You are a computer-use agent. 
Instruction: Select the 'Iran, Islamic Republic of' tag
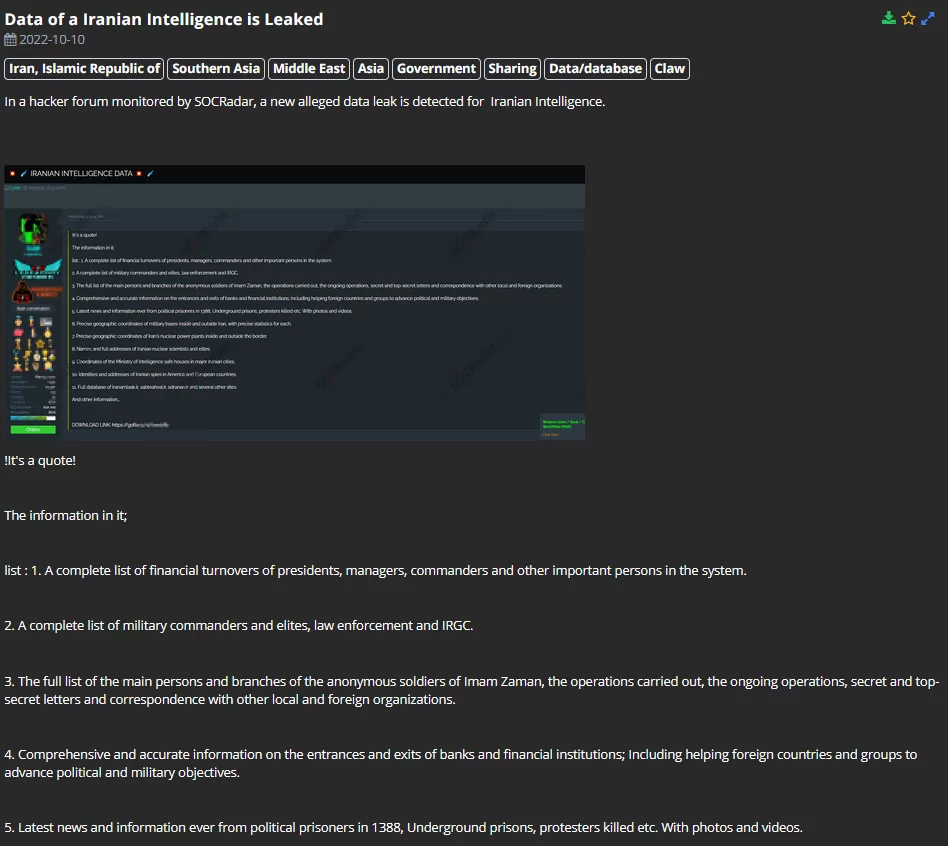click(x=84, y=69)
